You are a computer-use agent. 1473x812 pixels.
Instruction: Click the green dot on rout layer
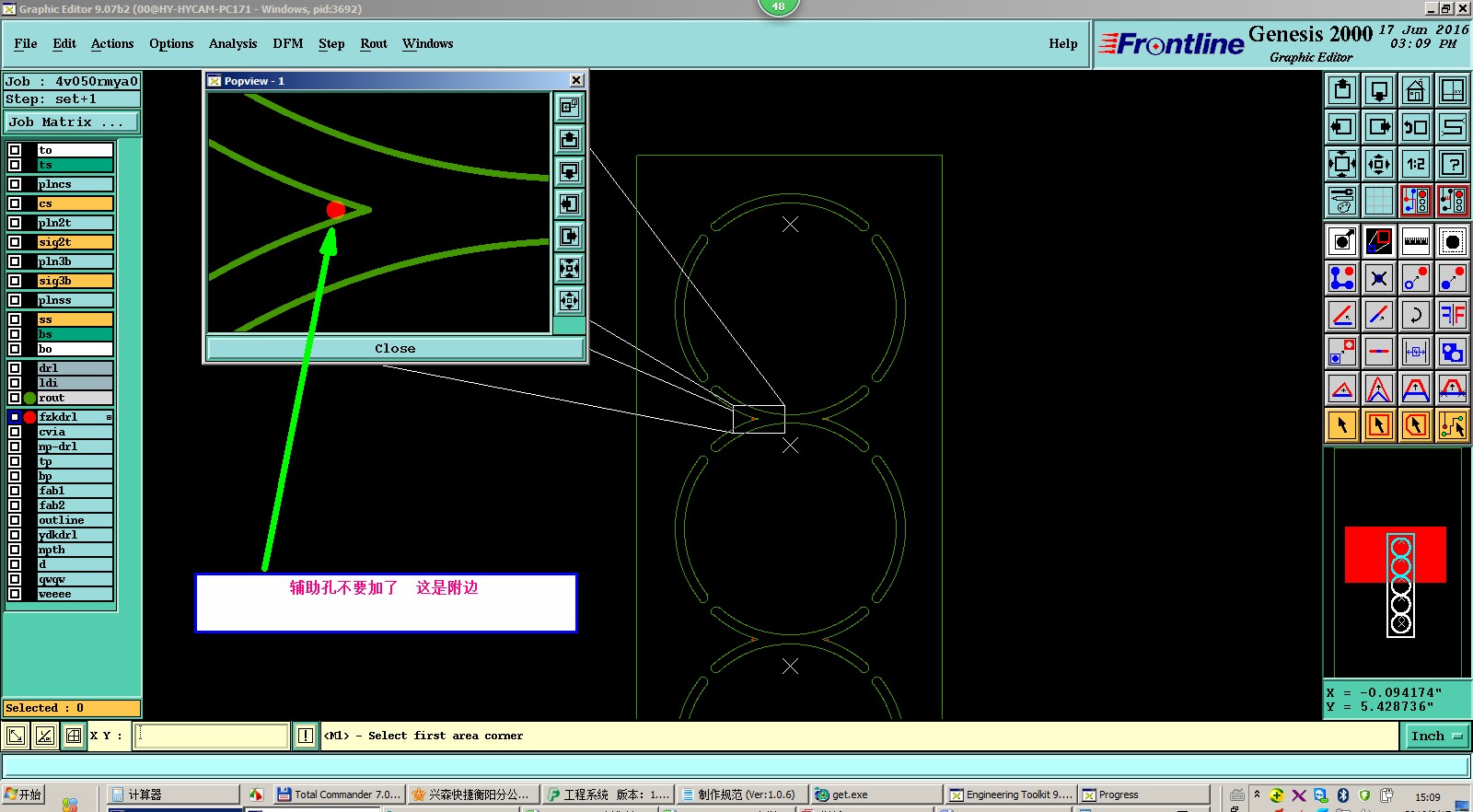[30, 398]
